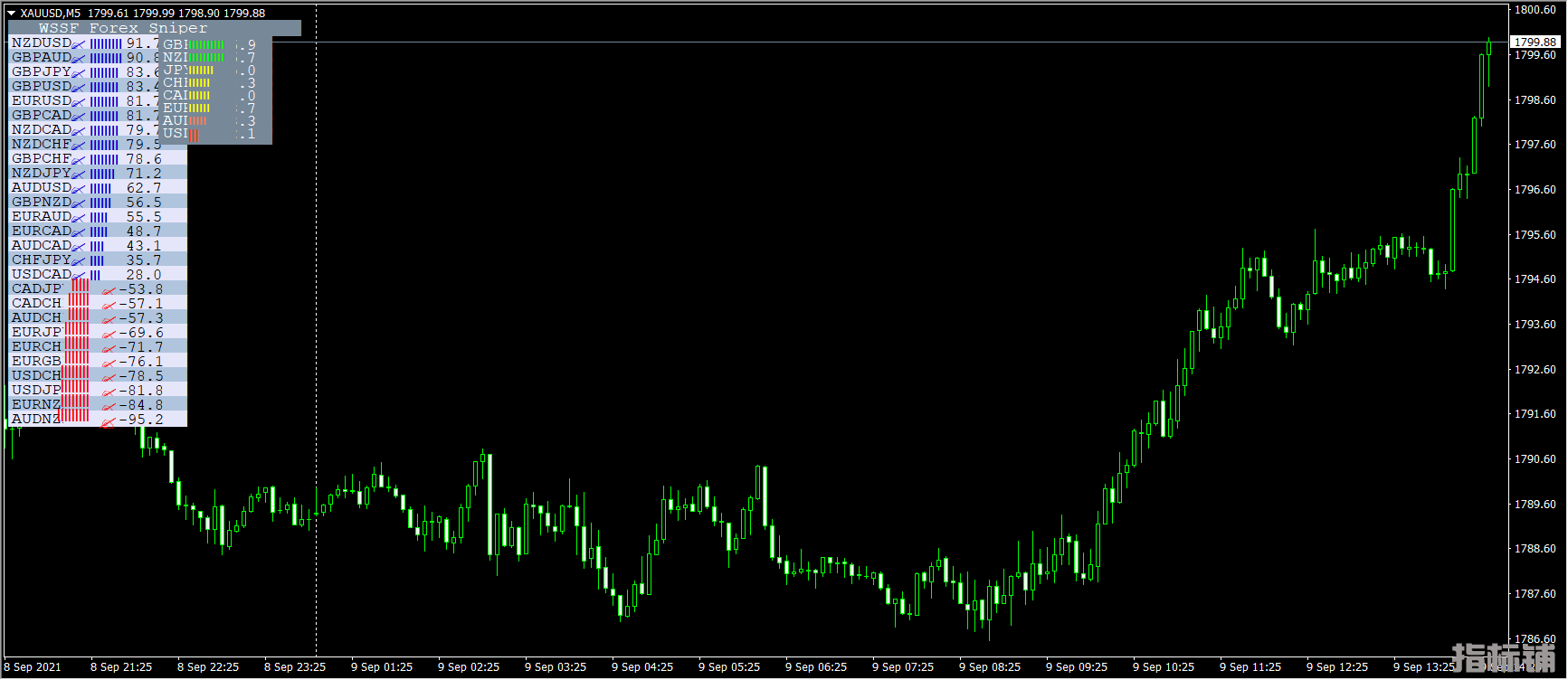Click the red downtrend arrow in the -76.1 row
This screenshot has height=680, width=1568.
click(x=109, y=363)
